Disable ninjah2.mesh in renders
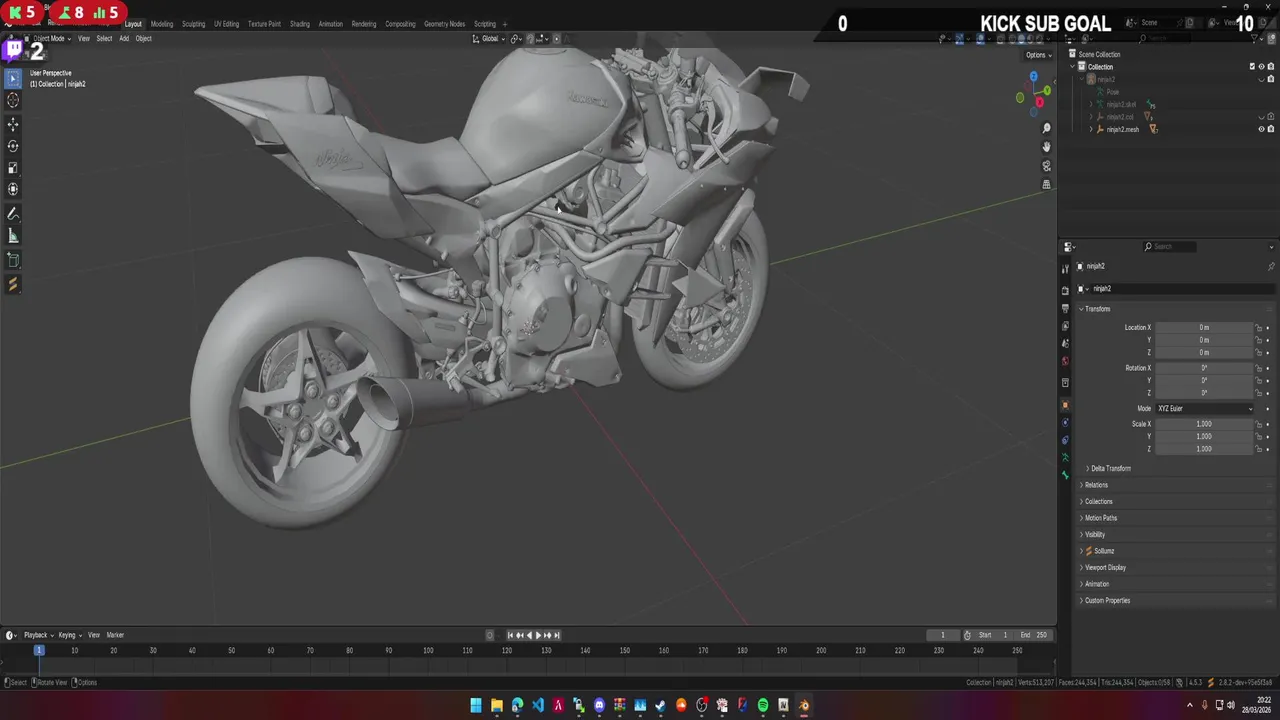 click(x=1271, y=129)
